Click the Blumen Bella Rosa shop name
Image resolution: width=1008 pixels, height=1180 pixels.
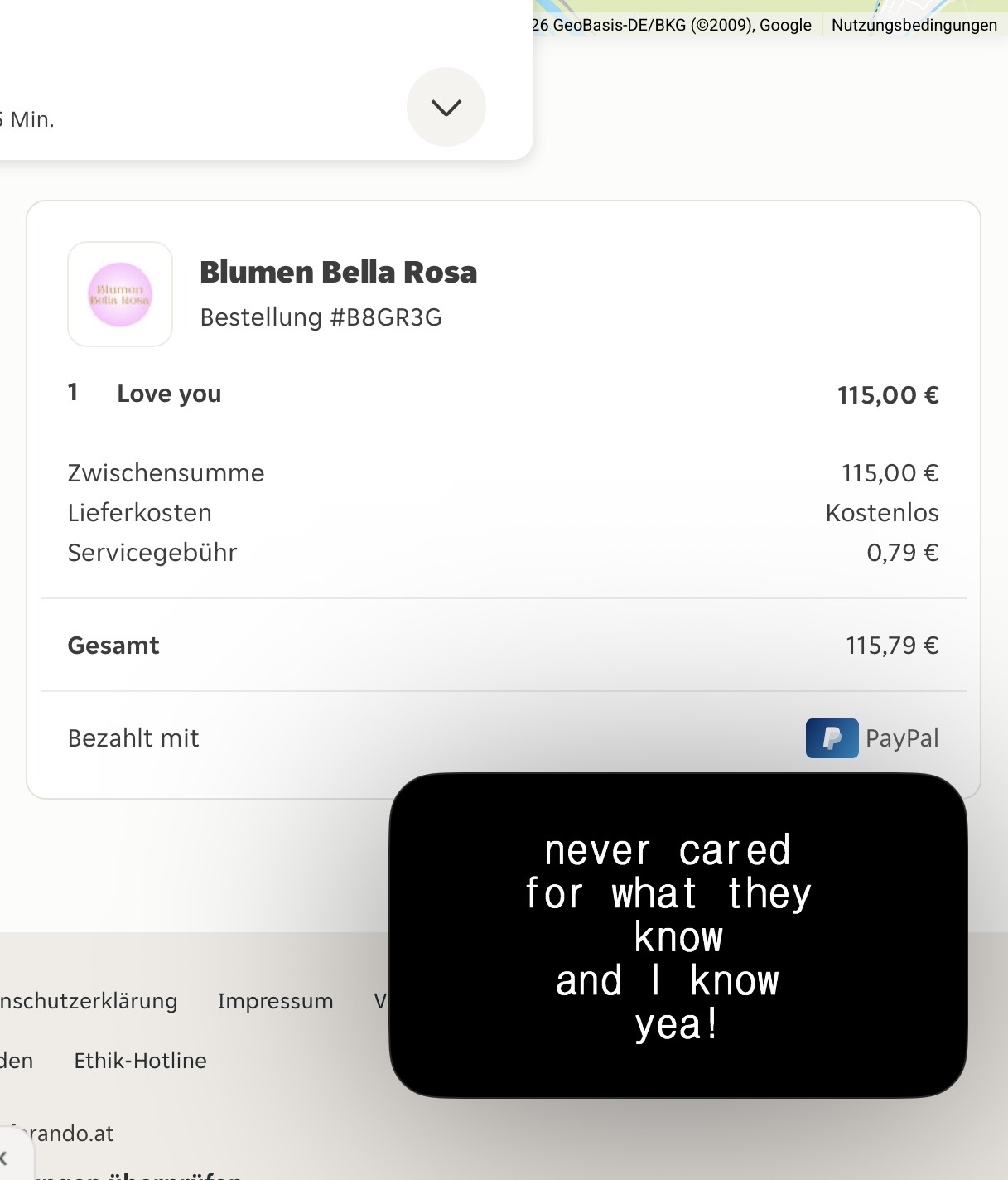pyautogui.click(x=338, y=272)
